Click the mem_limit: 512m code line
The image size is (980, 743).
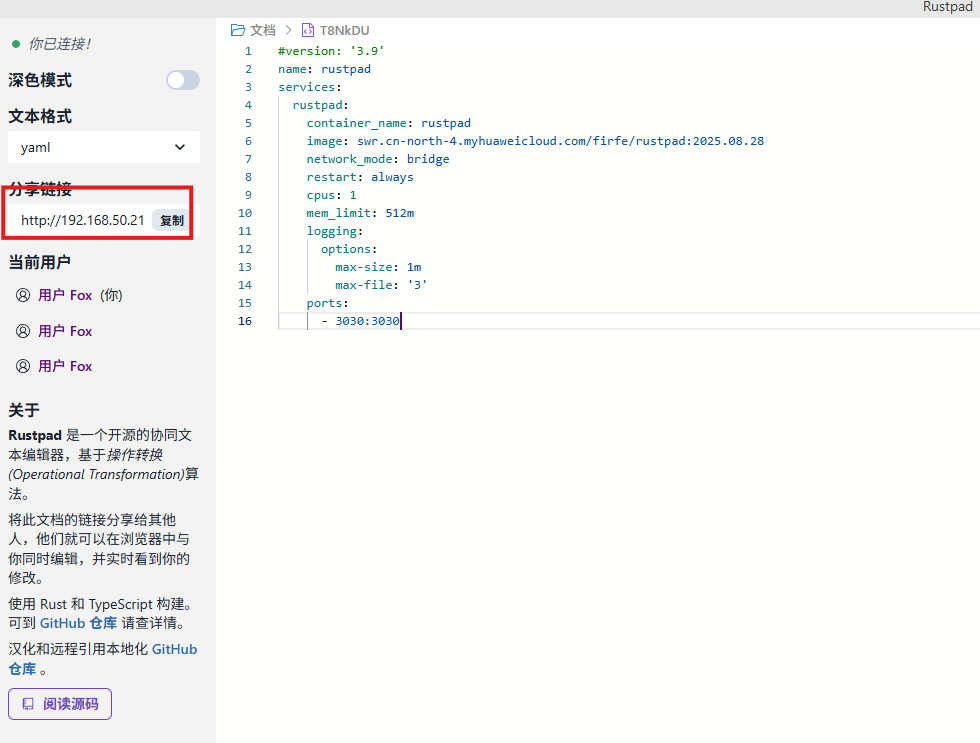(x=360, y=213)
